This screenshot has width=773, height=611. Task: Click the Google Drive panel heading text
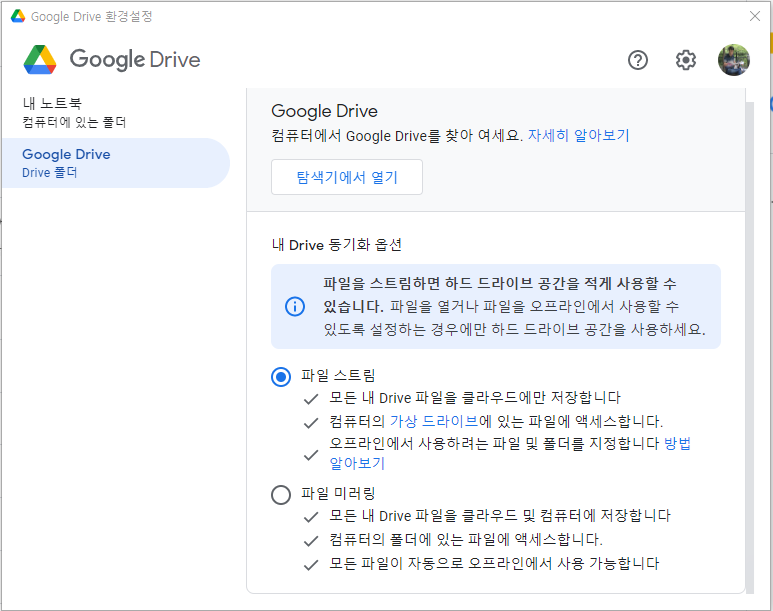[324, 111]
